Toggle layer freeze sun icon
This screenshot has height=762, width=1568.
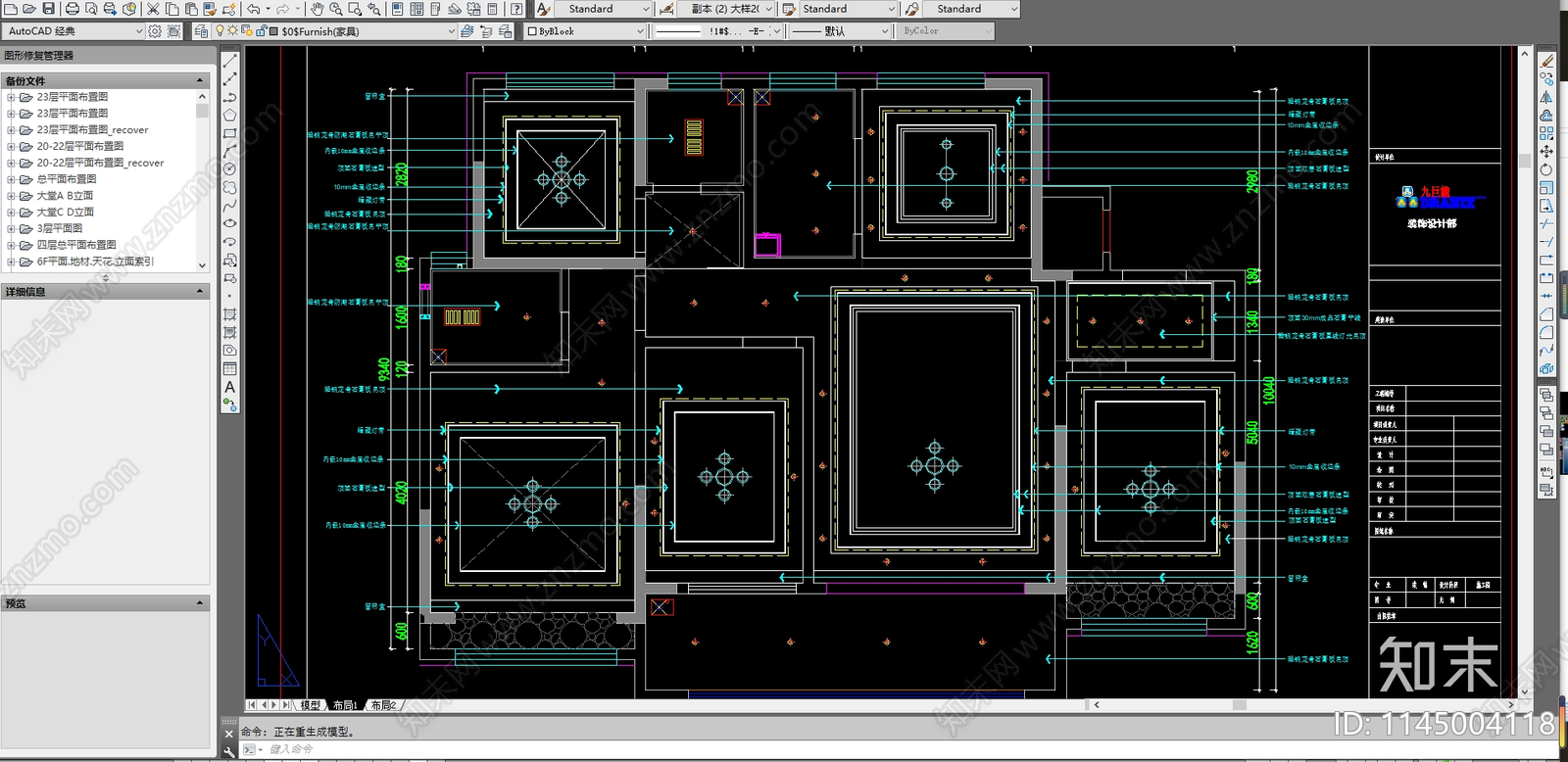point(233,31)
